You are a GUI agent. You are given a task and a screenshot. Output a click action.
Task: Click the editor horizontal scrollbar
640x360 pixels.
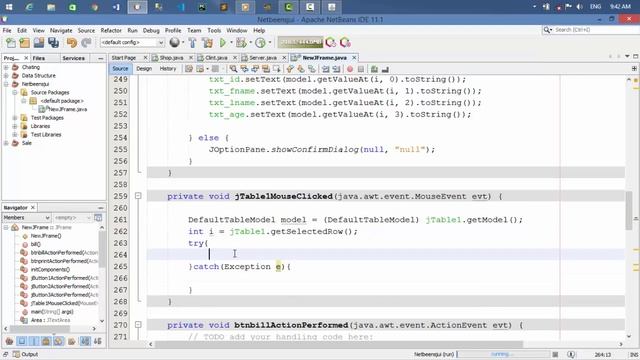click(x=339, y=344)
